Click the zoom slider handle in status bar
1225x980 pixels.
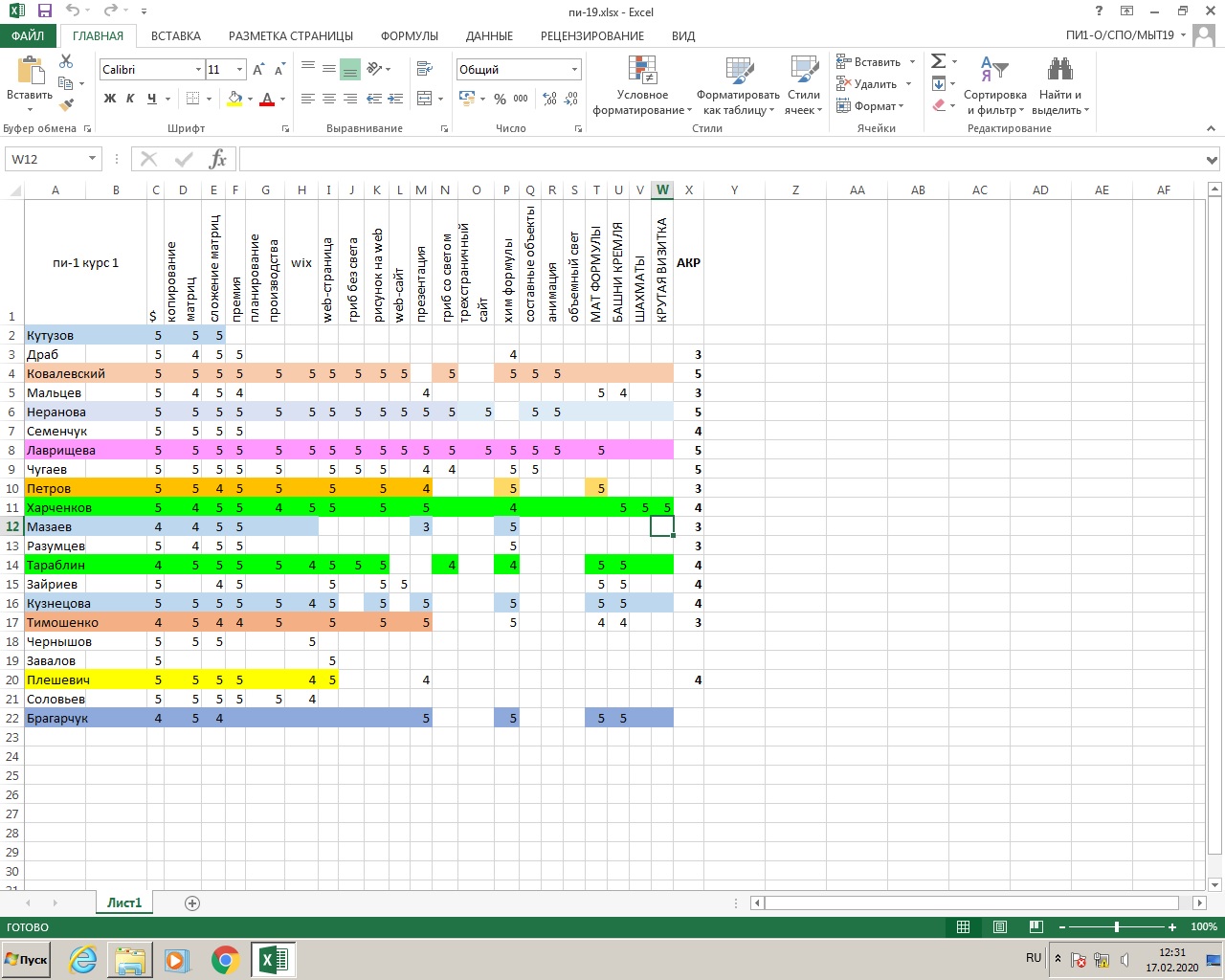1117,927
